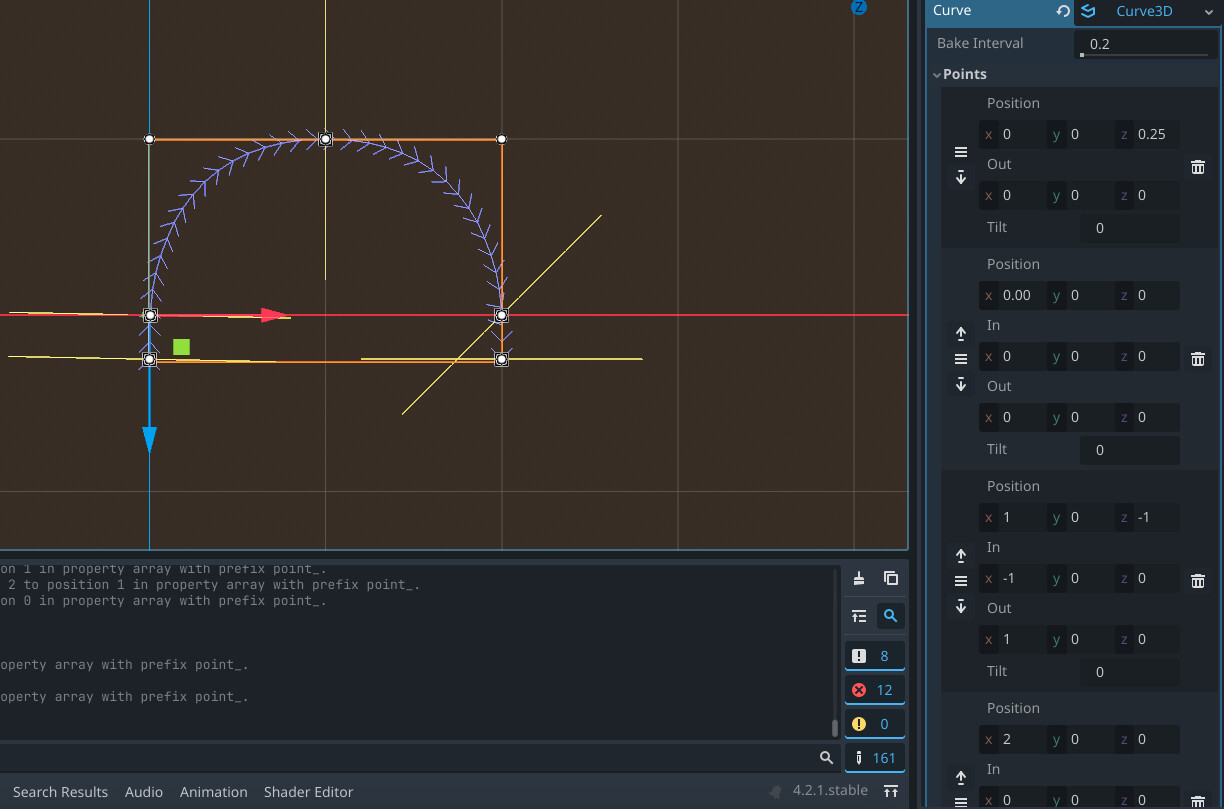Open the Curve3D resource dropdown
This screenshot has width=1224, height=809.
(x=1209, y=12)
